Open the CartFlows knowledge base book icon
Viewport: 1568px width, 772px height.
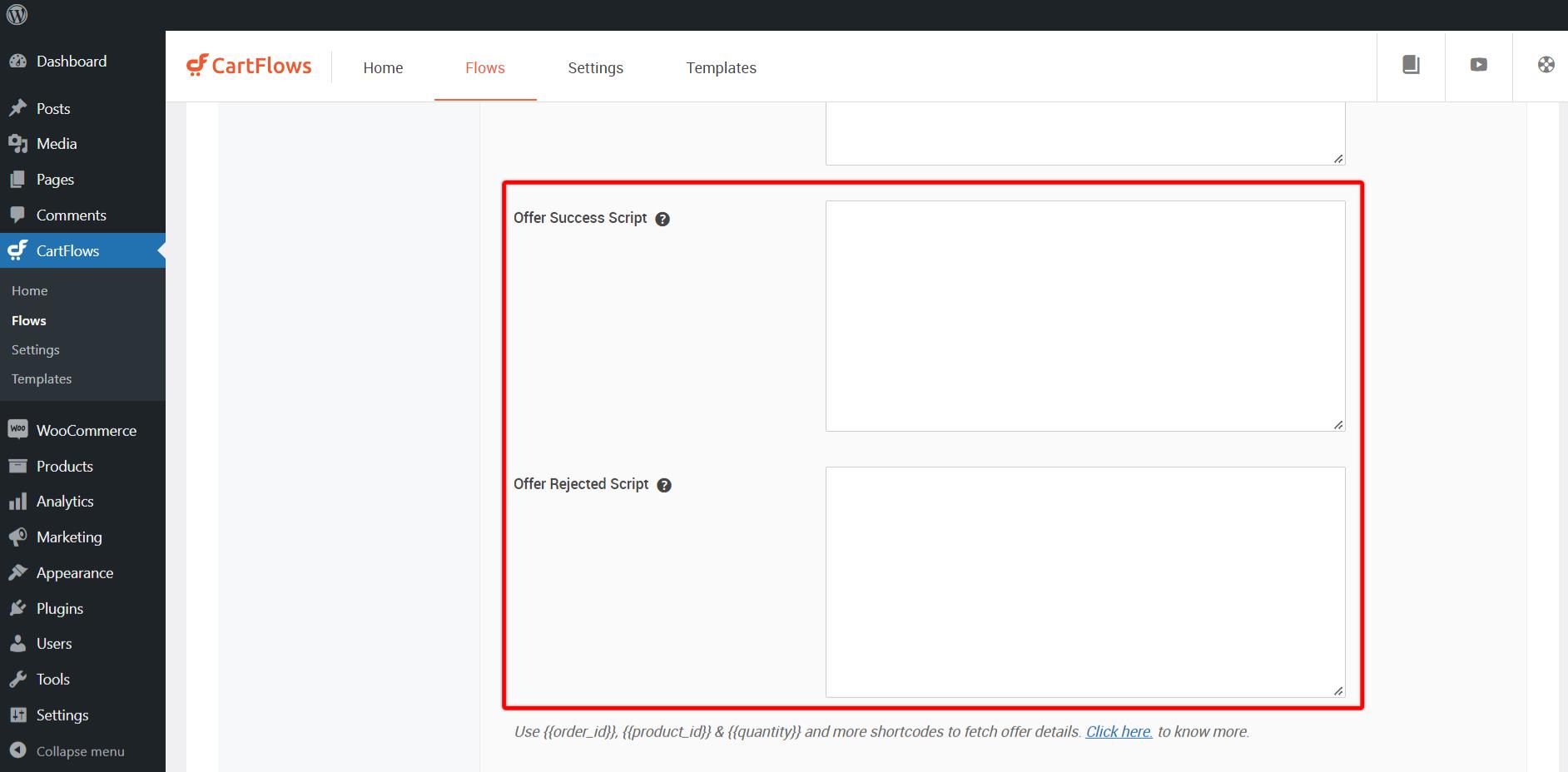pyautogui.click(x=1411, y=65)
